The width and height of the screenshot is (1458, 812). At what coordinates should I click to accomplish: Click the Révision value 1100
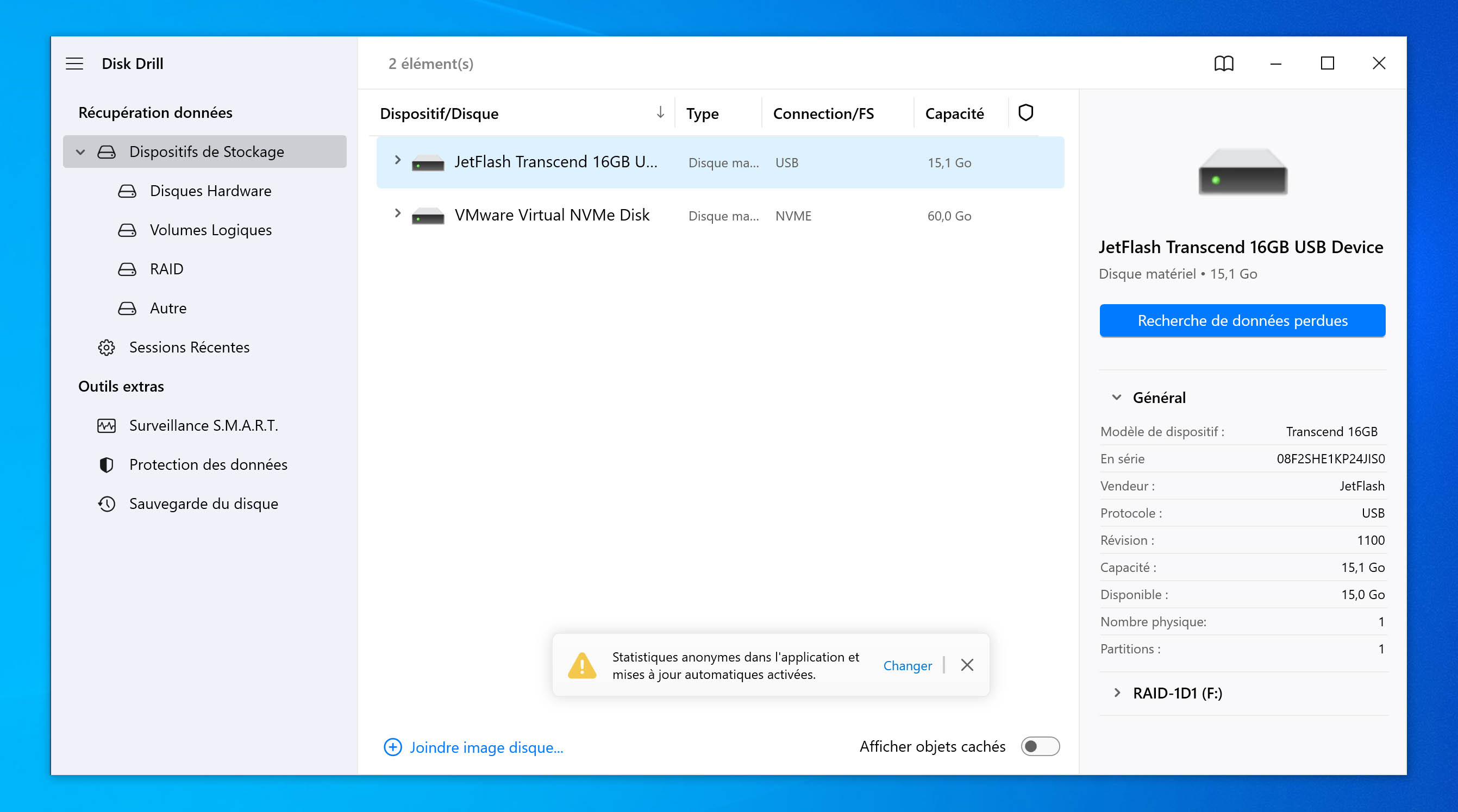point(1371,540)
